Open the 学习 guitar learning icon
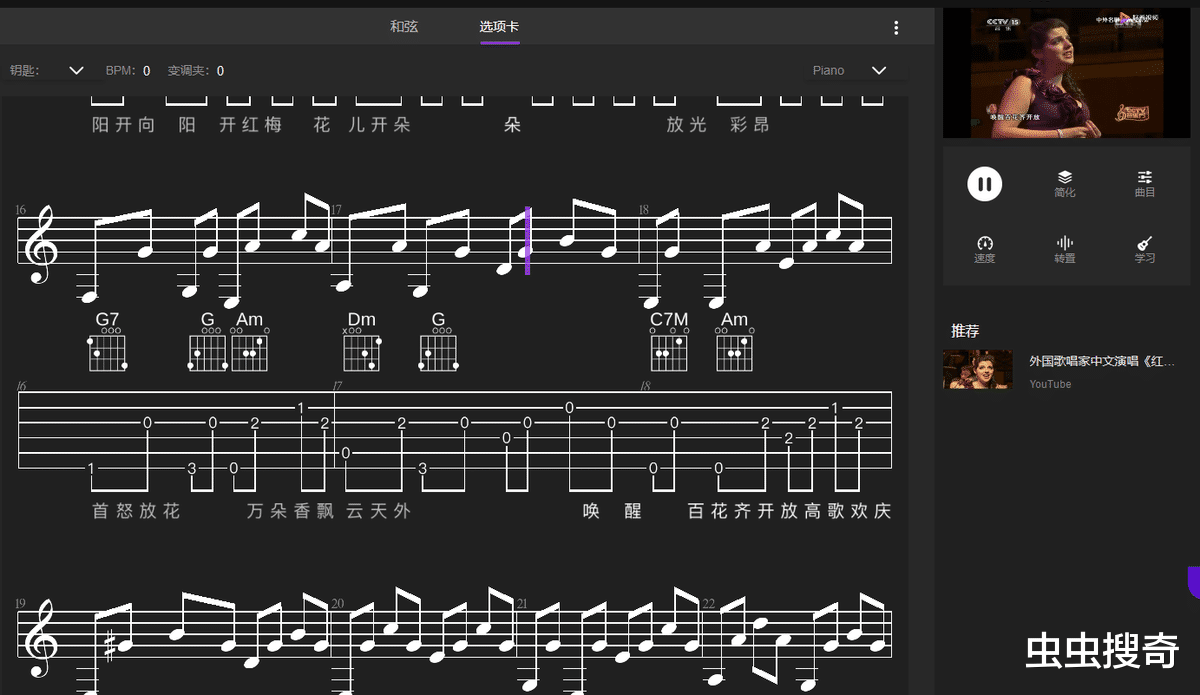 tap(1145, 243)
